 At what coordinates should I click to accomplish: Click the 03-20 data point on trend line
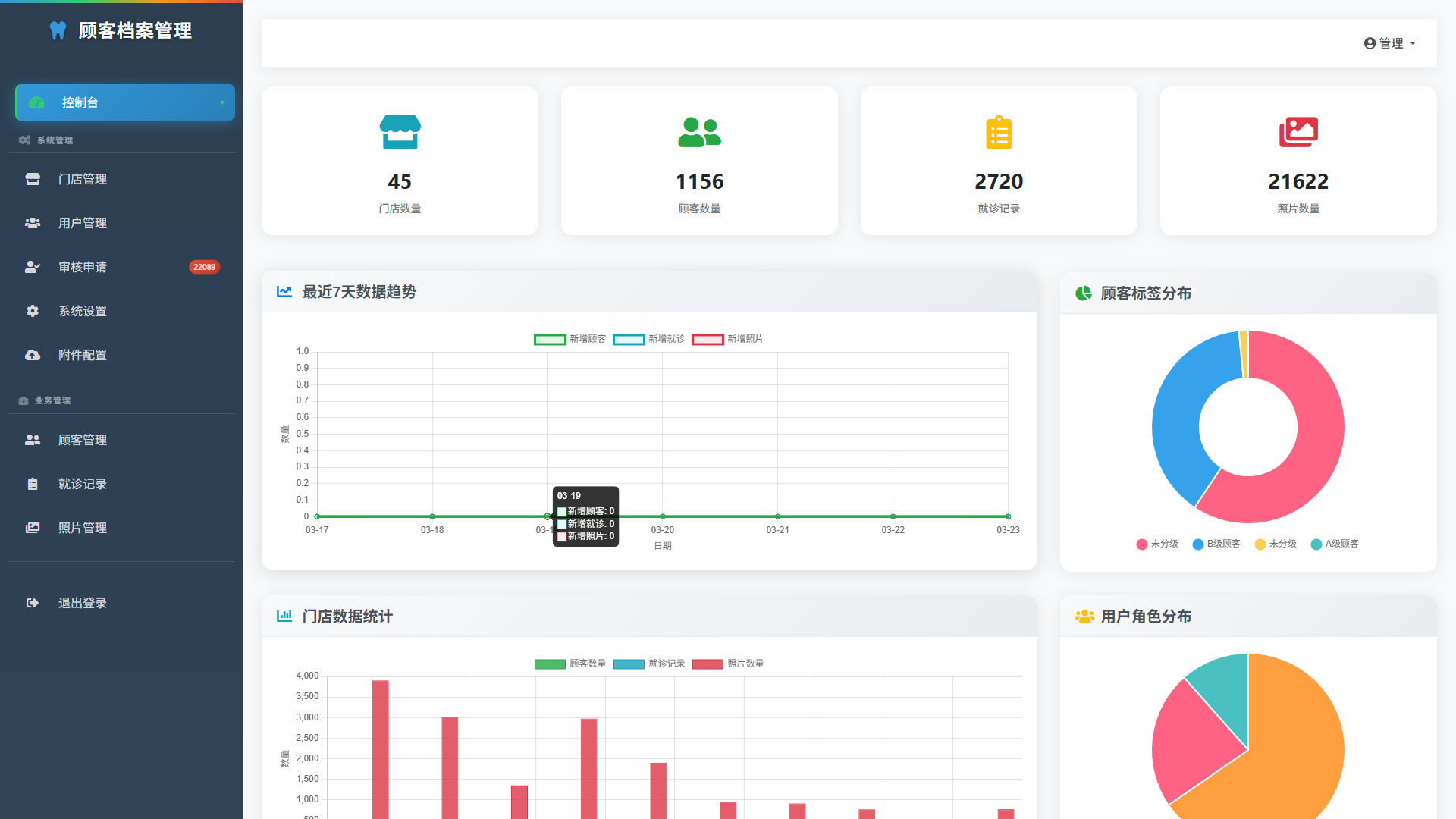coord(663,516)
